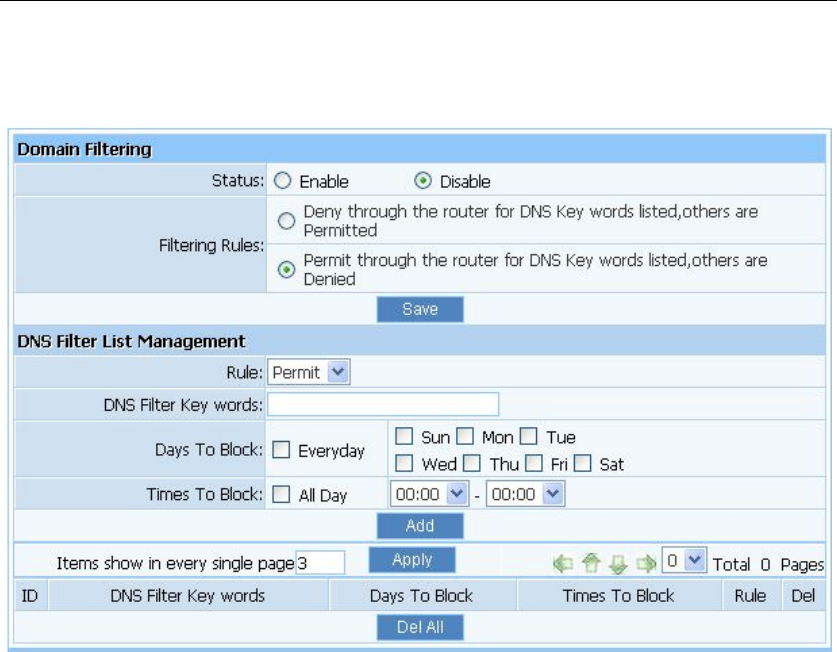Select the Disable status radio button

[423, 181]
